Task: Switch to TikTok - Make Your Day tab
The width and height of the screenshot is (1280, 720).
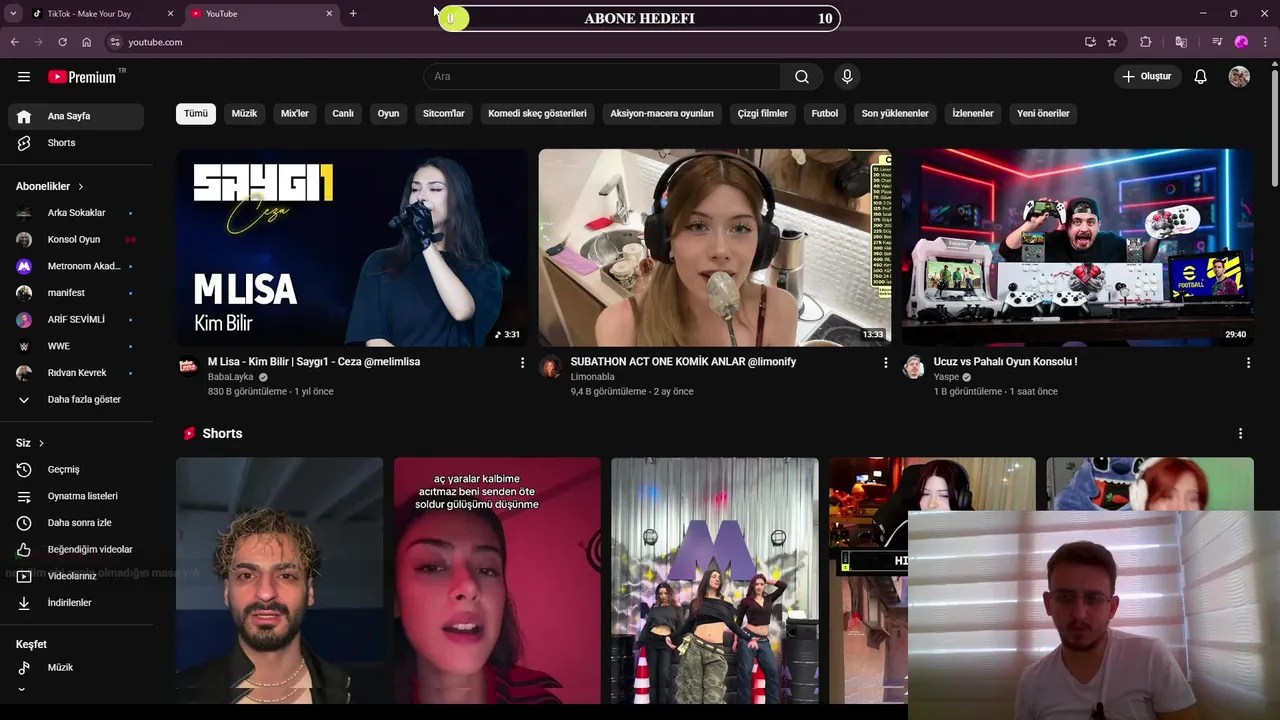Action: pos(102,14)
